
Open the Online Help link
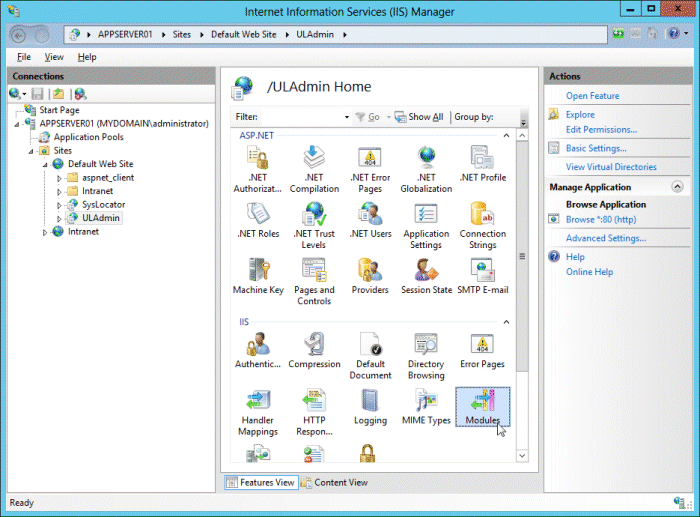click(x=589, y=271)
